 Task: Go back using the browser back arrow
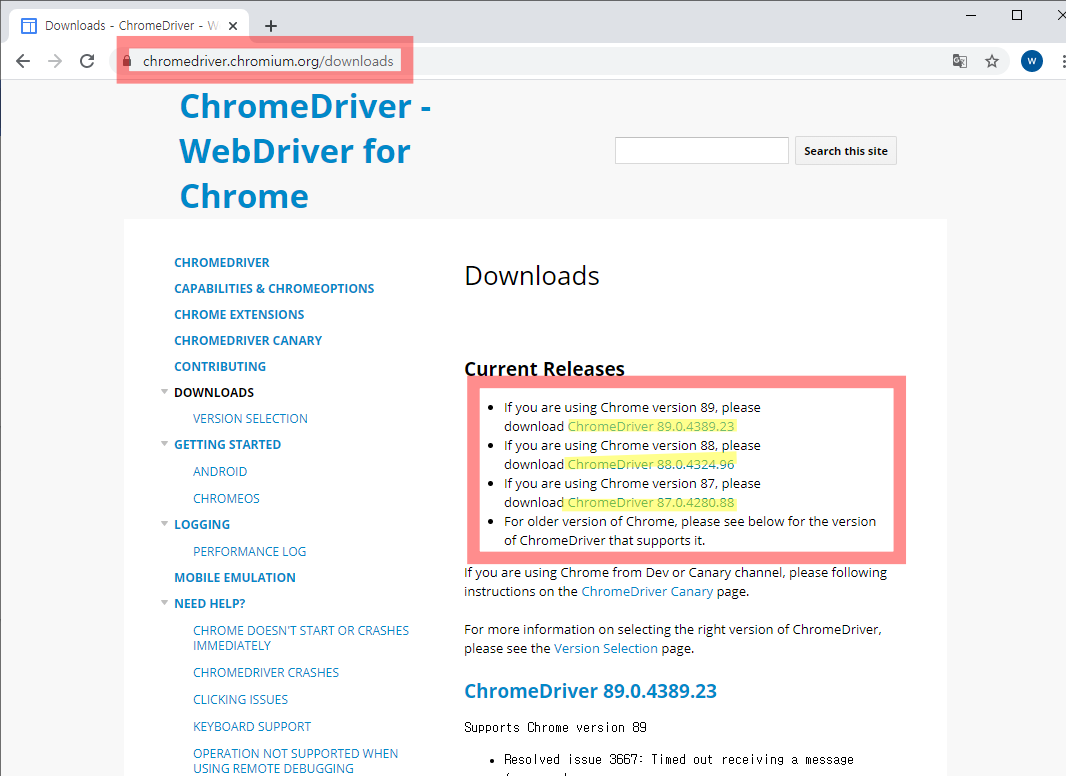(23, 61)
